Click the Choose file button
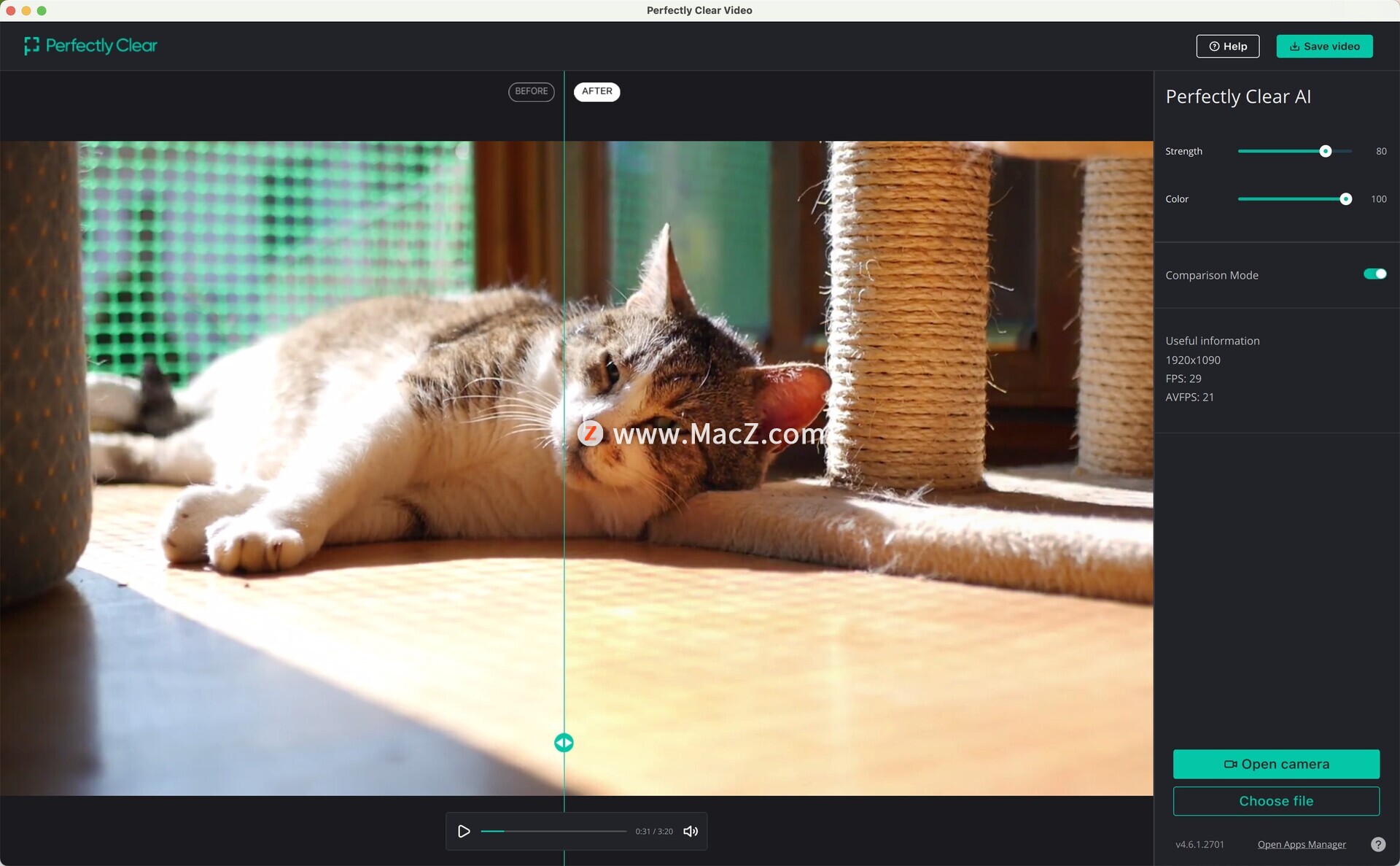 coord(1276,801)
